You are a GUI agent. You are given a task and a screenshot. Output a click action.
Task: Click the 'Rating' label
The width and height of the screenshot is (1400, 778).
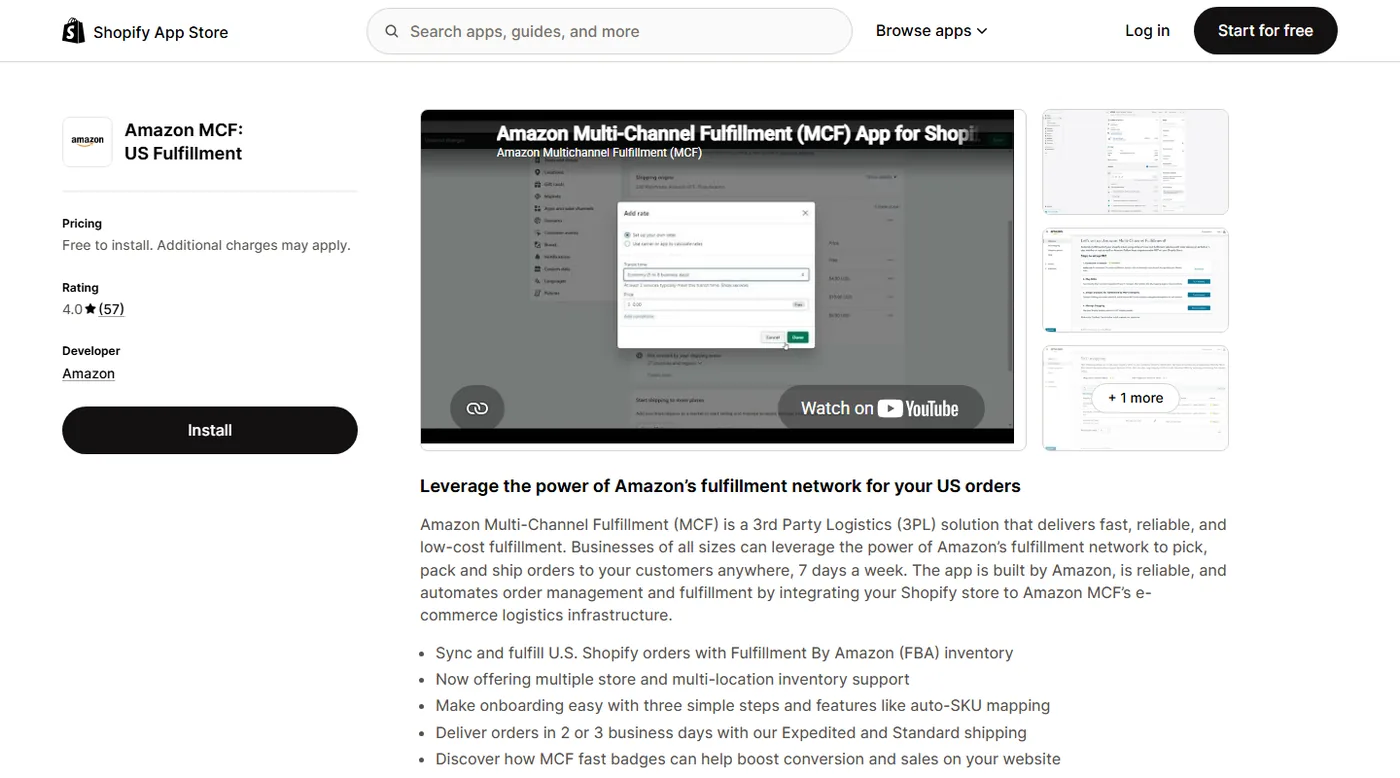(80, 287)
